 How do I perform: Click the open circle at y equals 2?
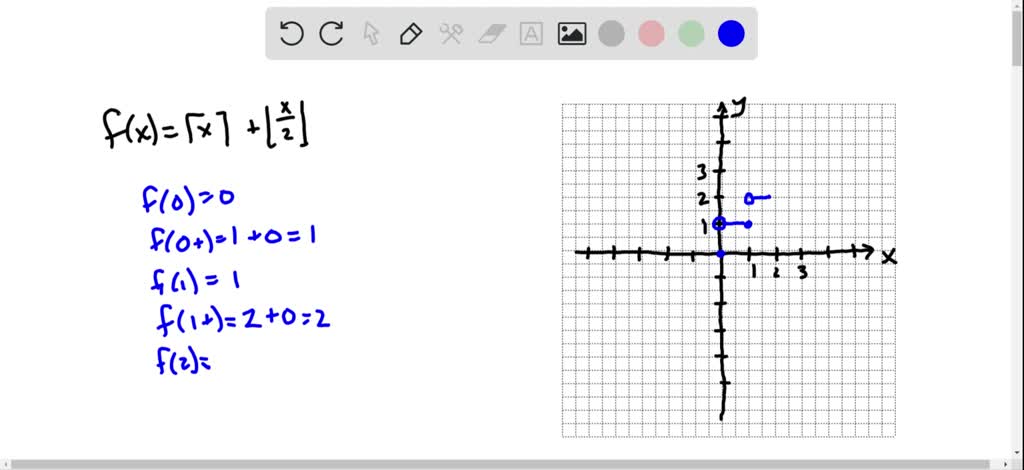(749, 198)
